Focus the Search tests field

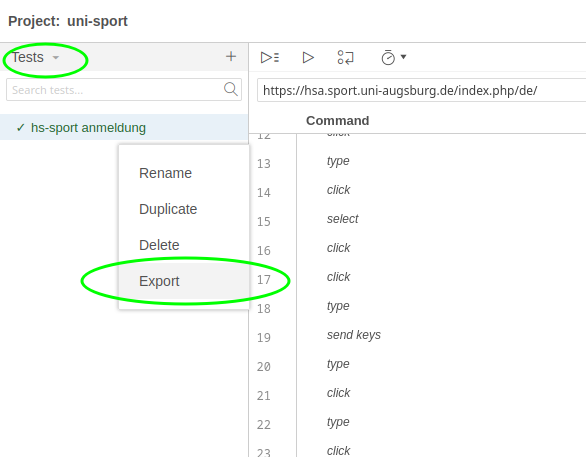click(x=124, y=89)
